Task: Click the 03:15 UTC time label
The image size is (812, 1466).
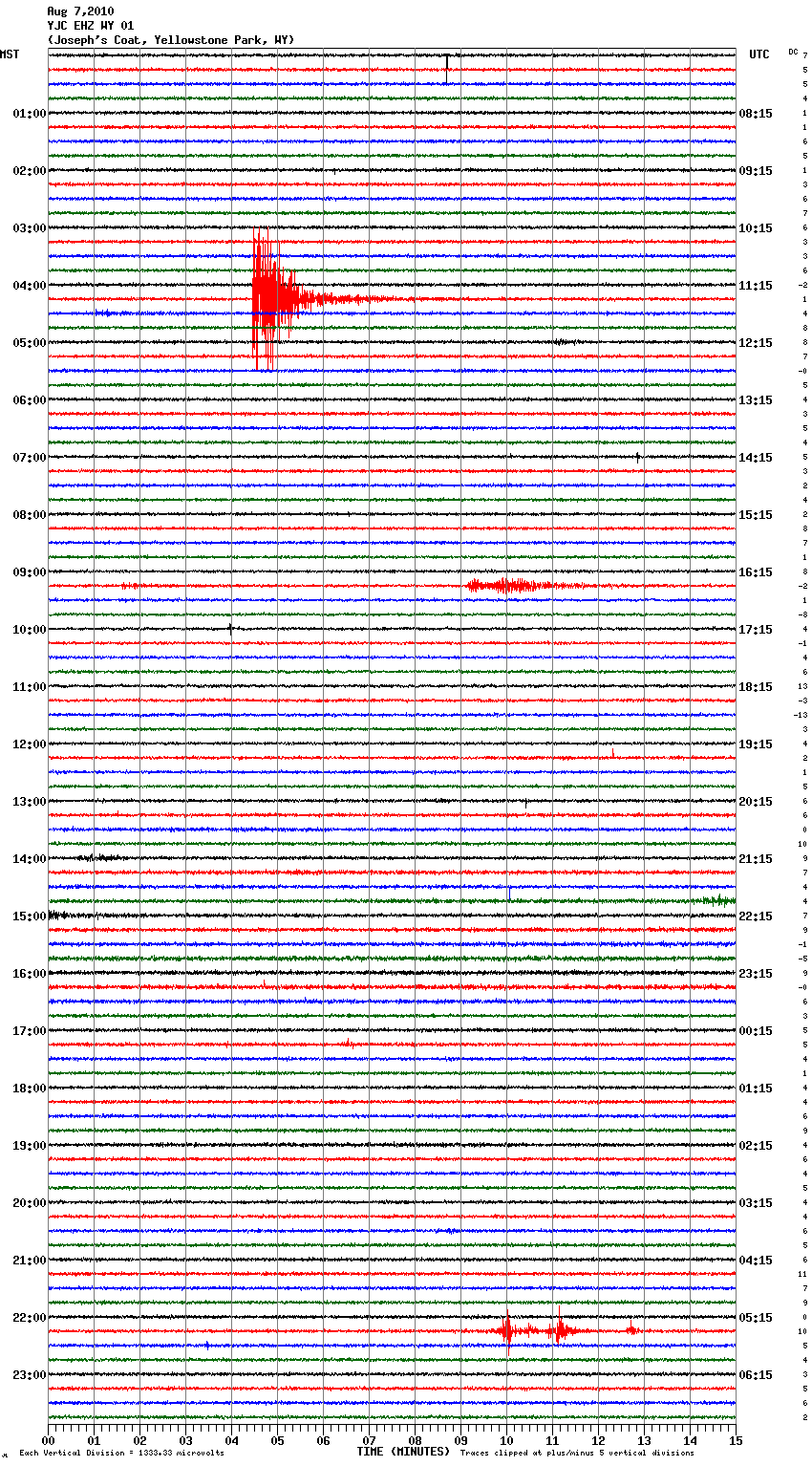Action: (756, 1203)
